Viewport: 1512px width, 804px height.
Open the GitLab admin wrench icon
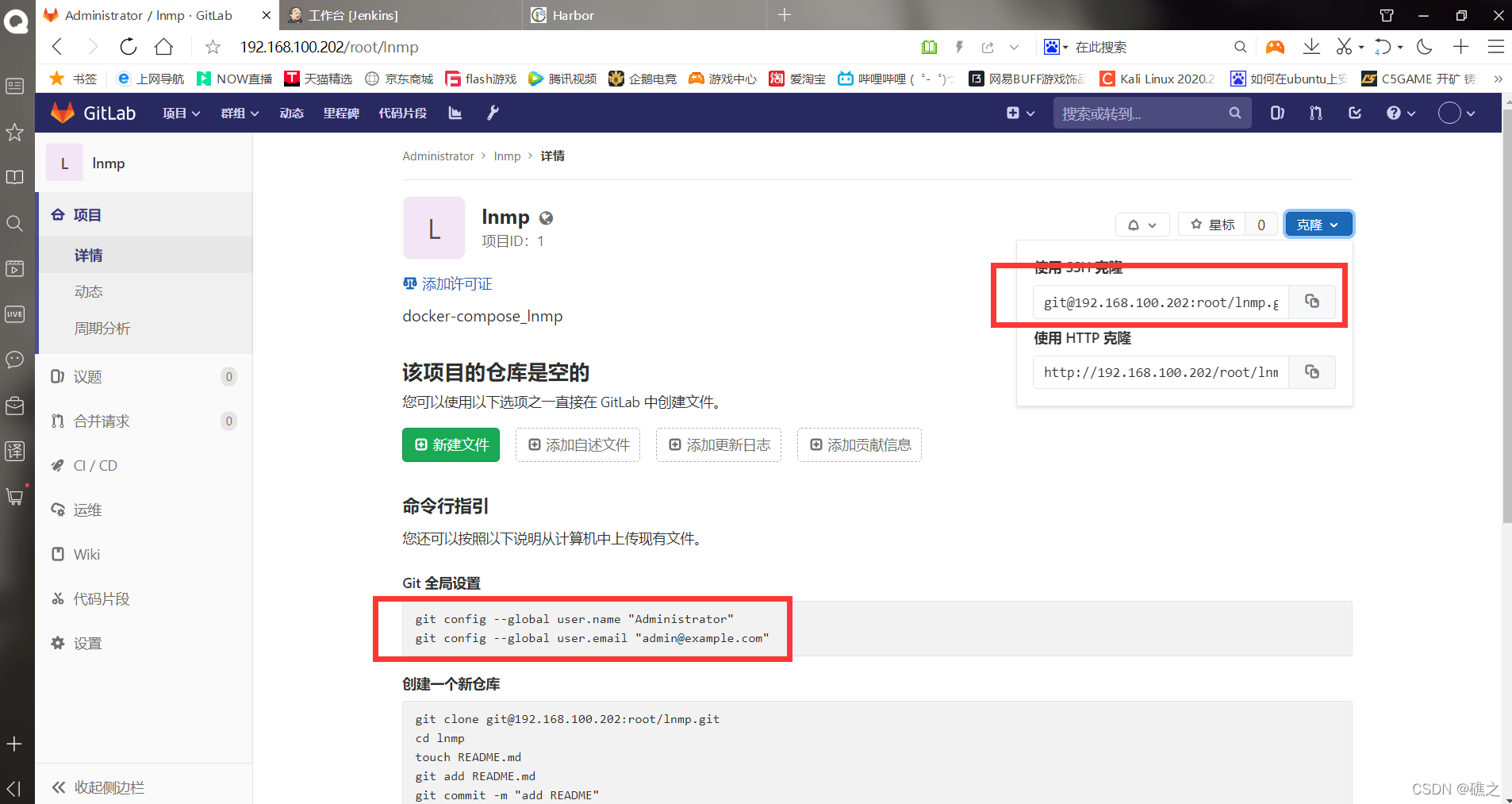point(493,113)
